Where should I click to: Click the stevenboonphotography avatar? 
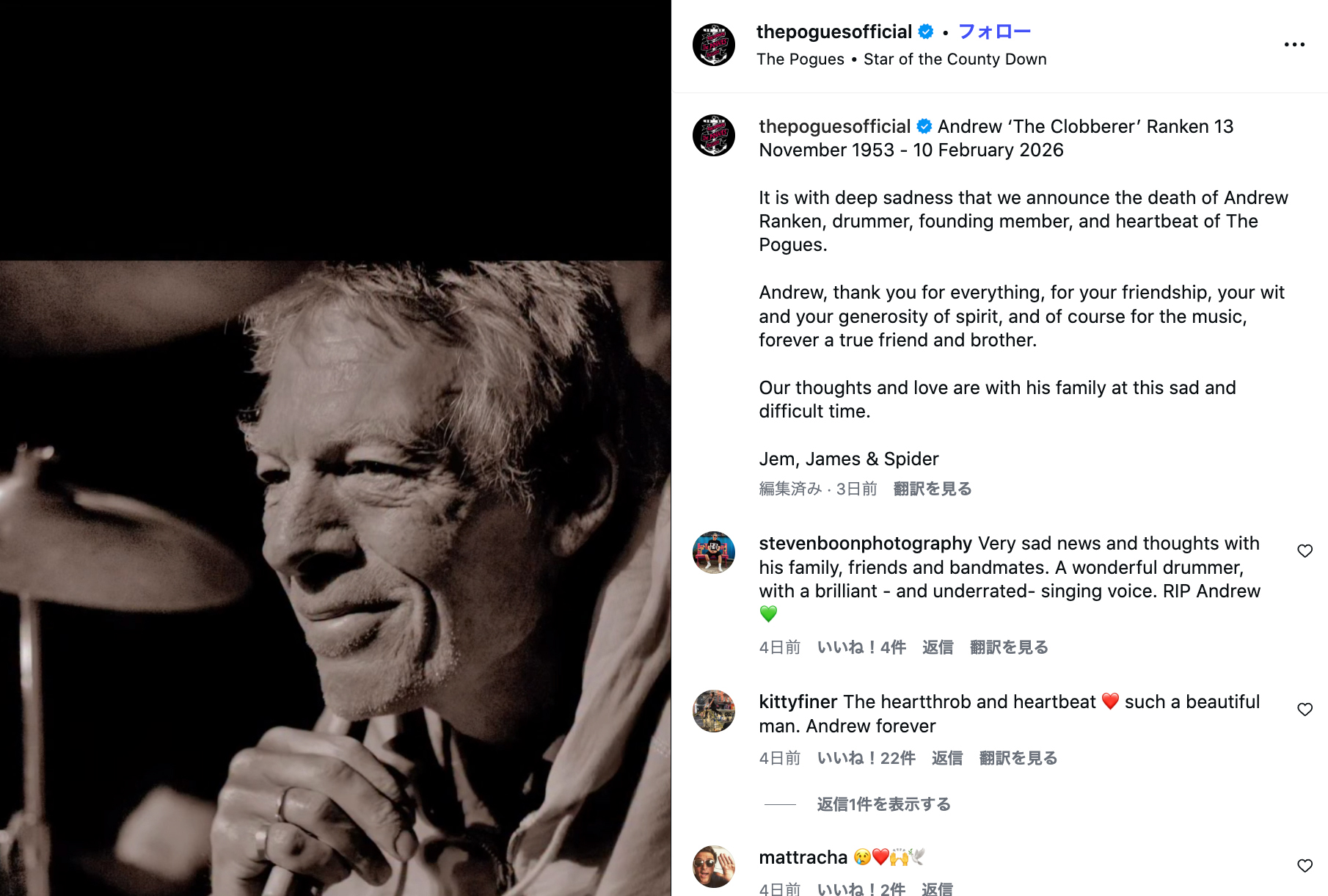(x=714, y=553)
